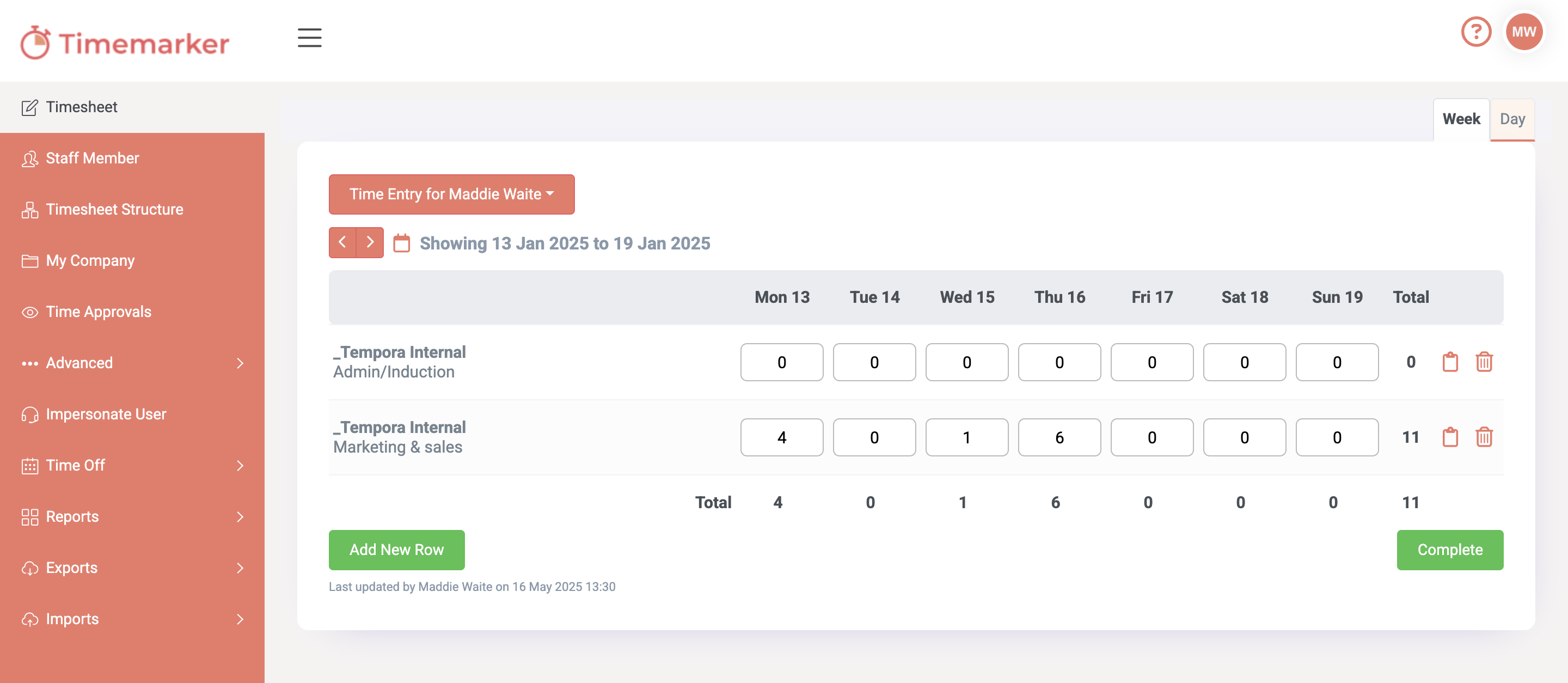Copy the Marketing & sales row clipboard icon
This screenshot has height=683, width=1568.
point(1450,437)
